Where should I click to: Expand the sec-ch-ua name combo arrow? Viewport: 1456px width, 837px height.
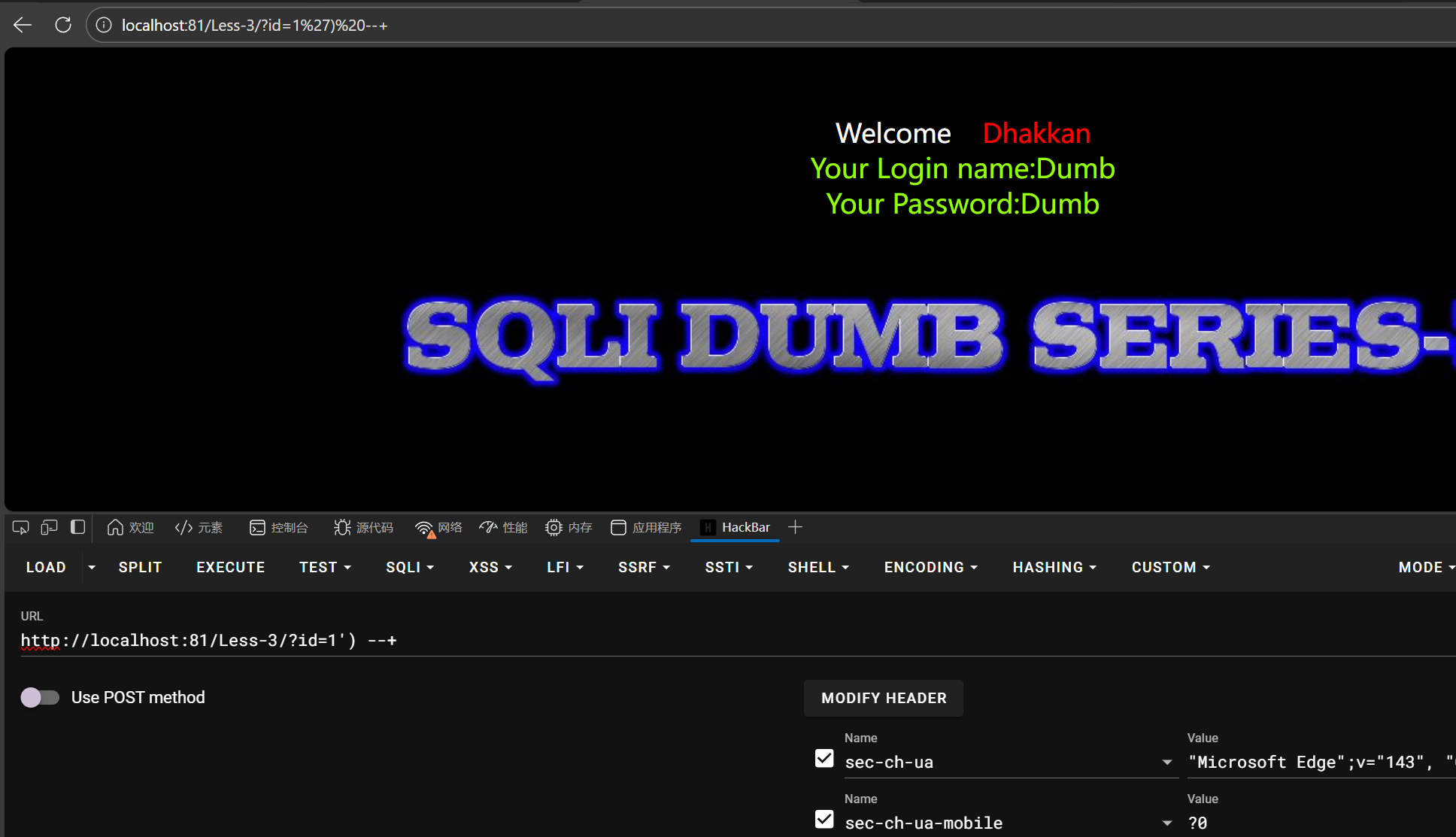(x=1166, y=763)
